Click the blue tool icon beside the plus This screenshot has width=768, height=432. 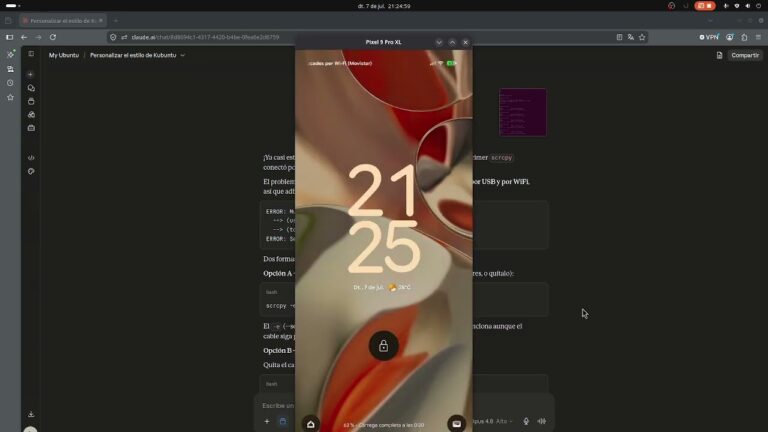pyautogui.click(x=283, y=421)
